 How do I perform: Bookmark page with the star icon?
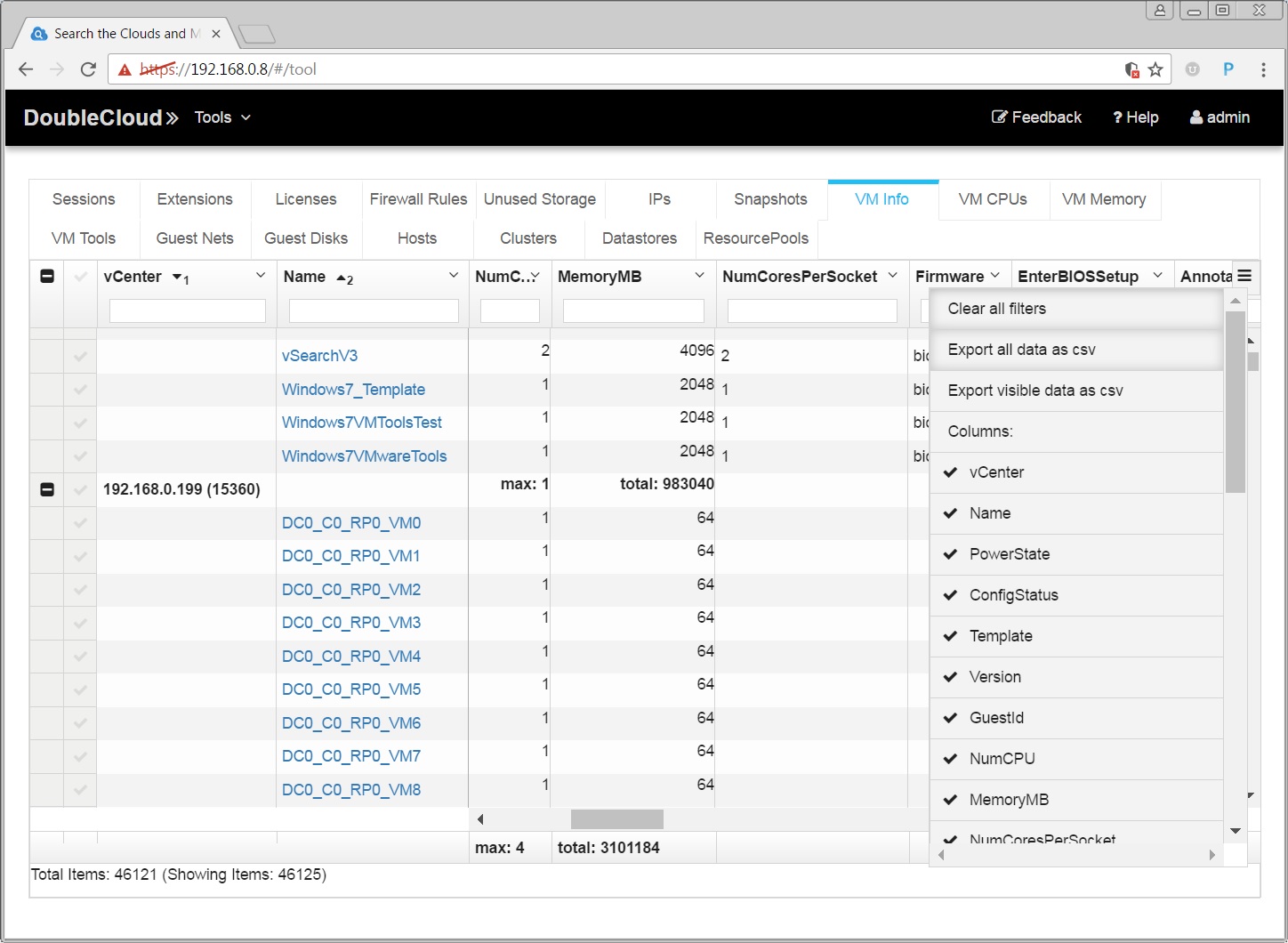point(1155,69)
